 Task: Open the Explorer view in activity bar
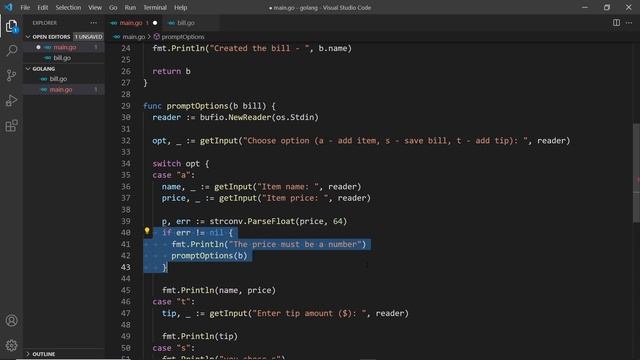[11, 27]
